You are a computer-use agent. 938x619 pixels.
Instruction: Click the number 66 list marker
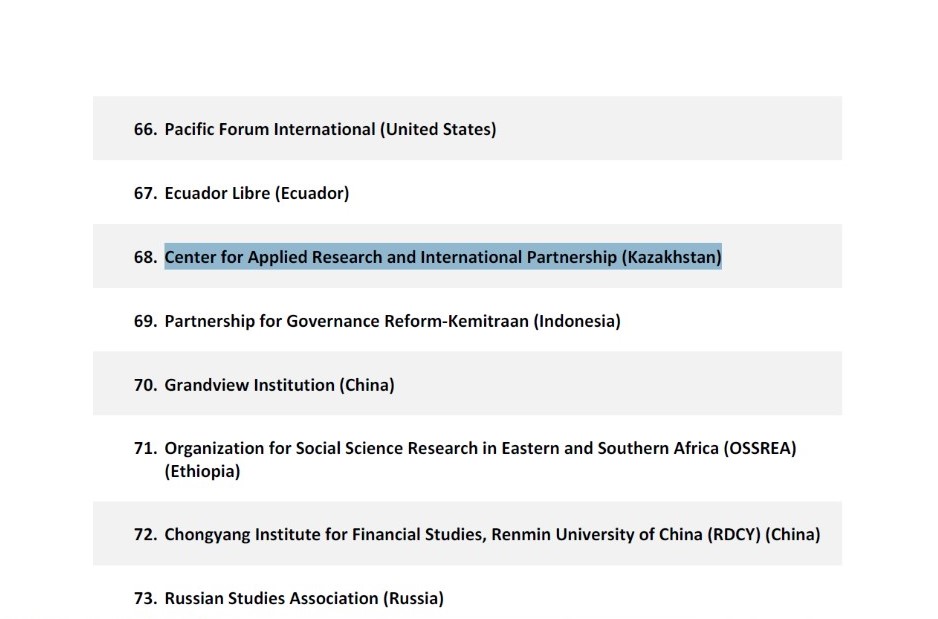(145, 129)
